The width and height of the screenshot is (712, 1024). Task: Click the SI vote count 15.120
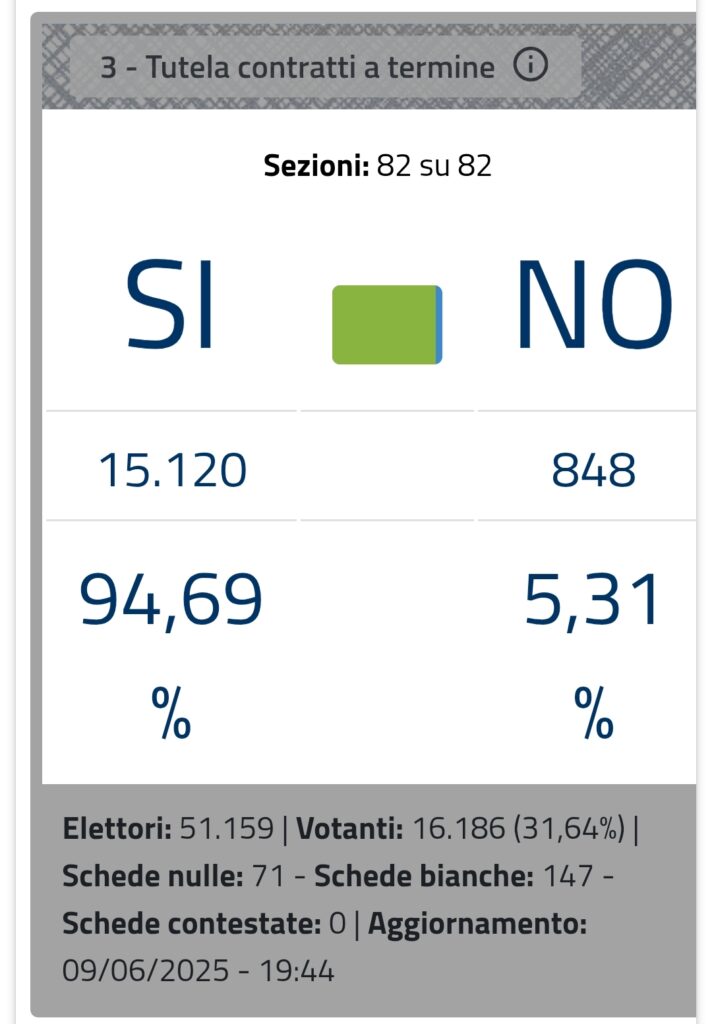(173, 470)
